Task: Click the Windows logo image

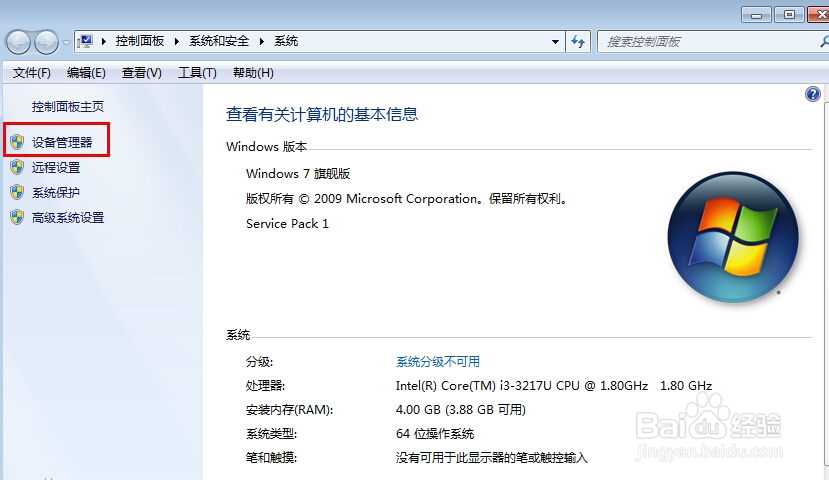Action: [x=733, y=237]
